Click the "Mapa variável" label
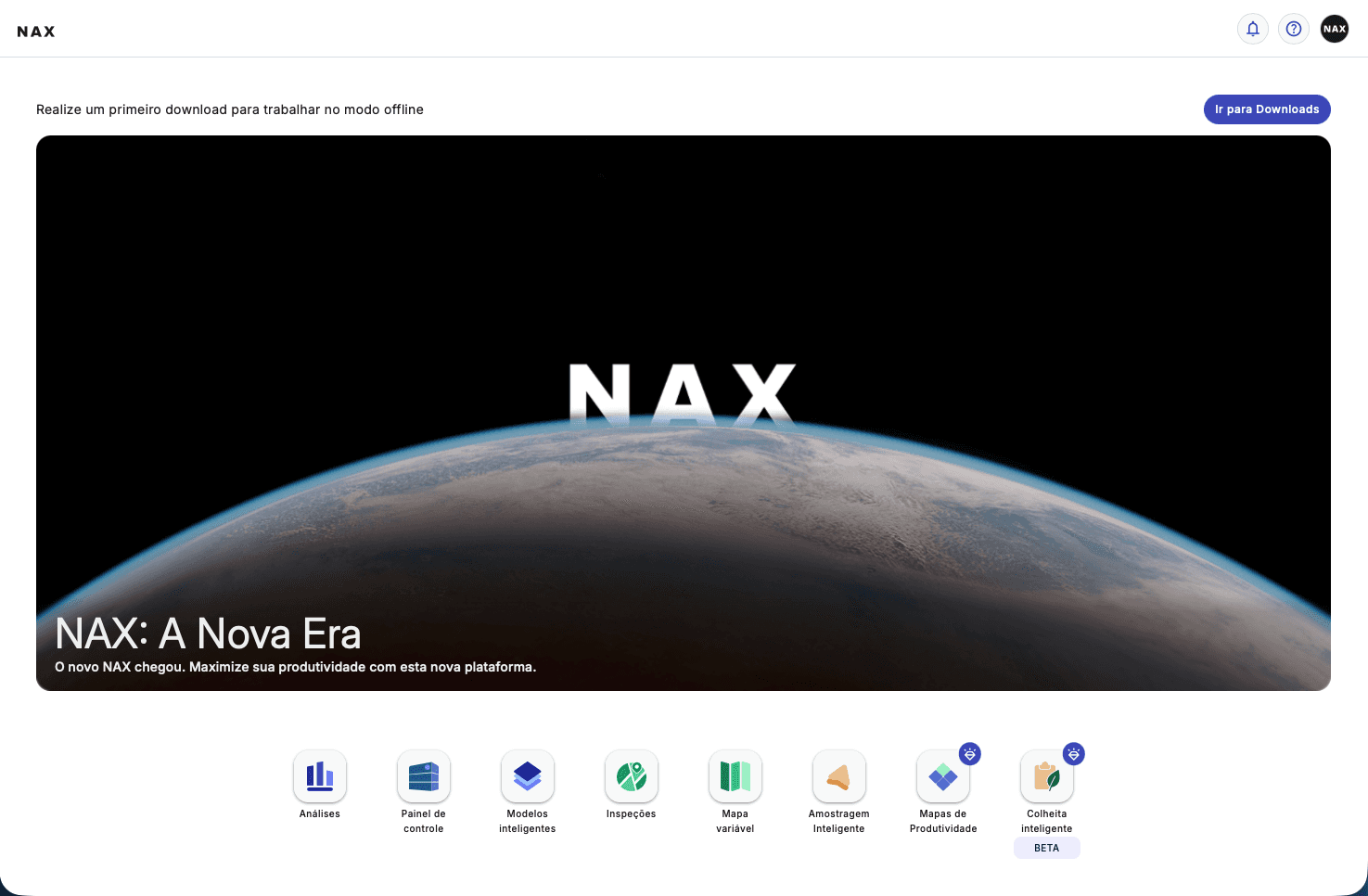This screenshot has height=896, width=1368. tap(735, 821)
